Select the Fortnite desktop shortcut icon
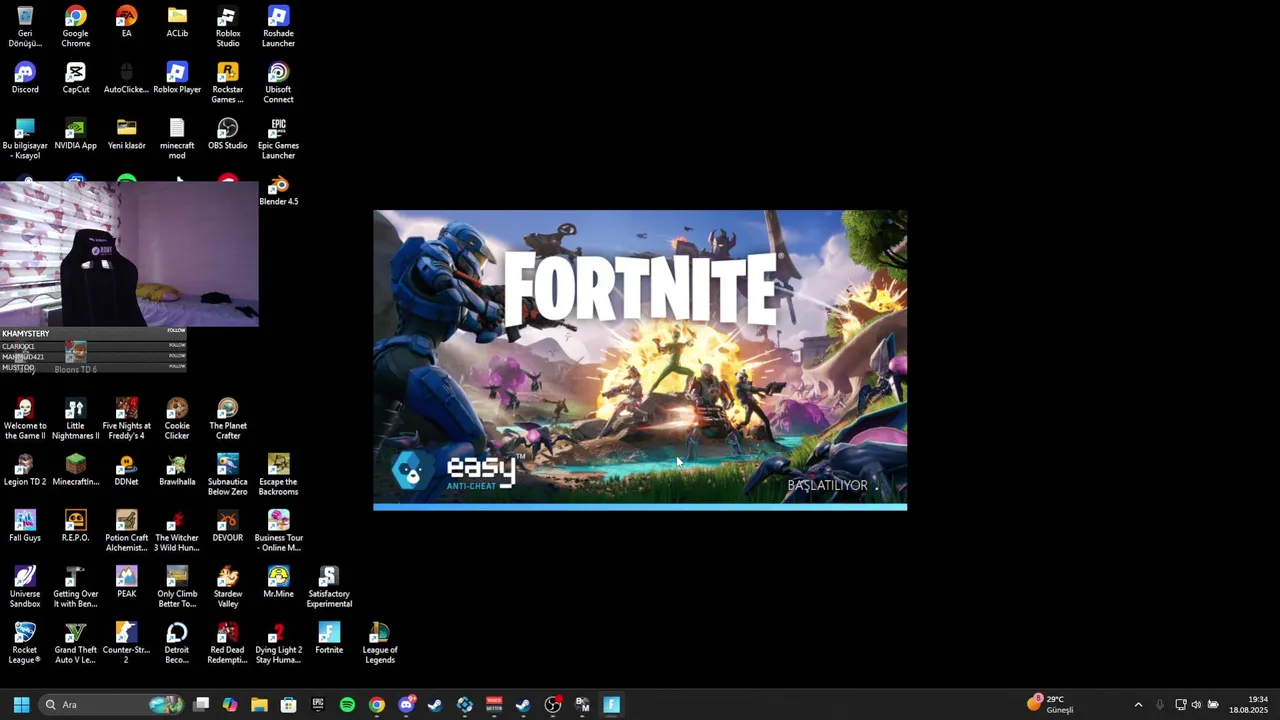The width and height of the screenshot is (1280, 720). point(329,638)
